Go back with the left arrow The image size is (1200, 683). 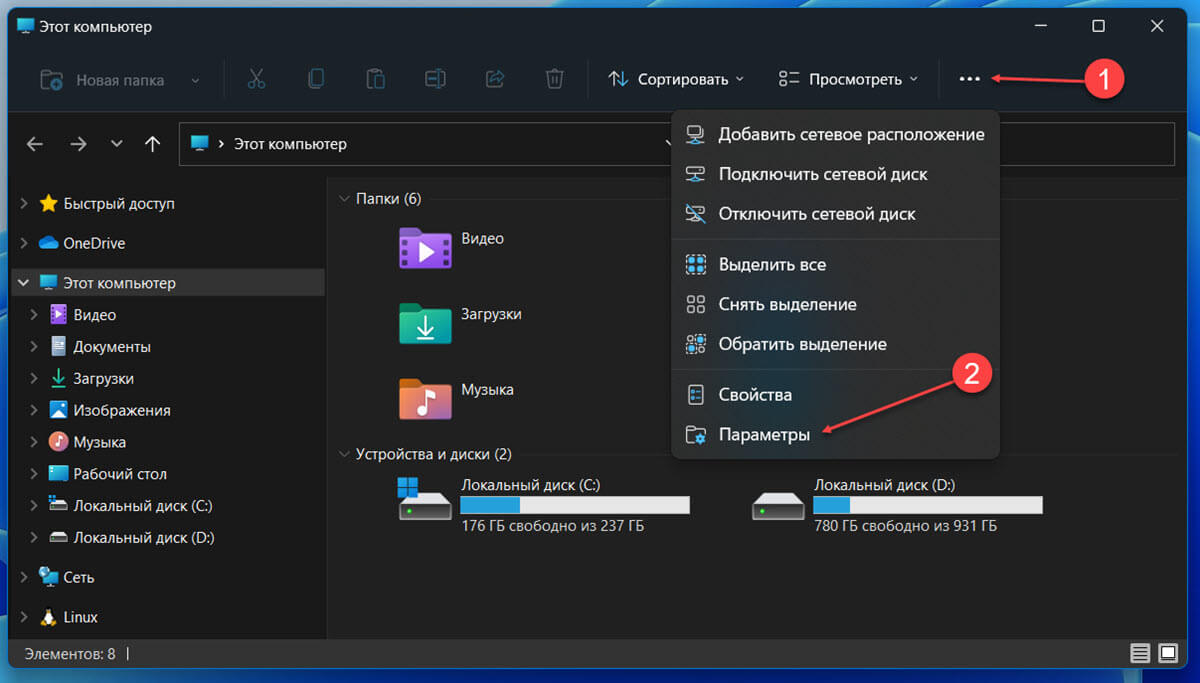[35, 144]
